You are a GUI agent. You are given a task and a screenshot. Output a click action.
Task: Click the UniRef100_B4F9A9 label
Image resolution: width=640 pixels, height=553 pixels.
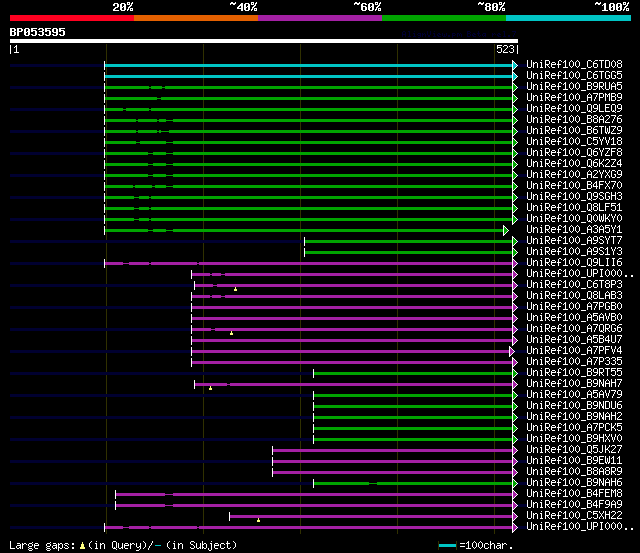point(574,505)
